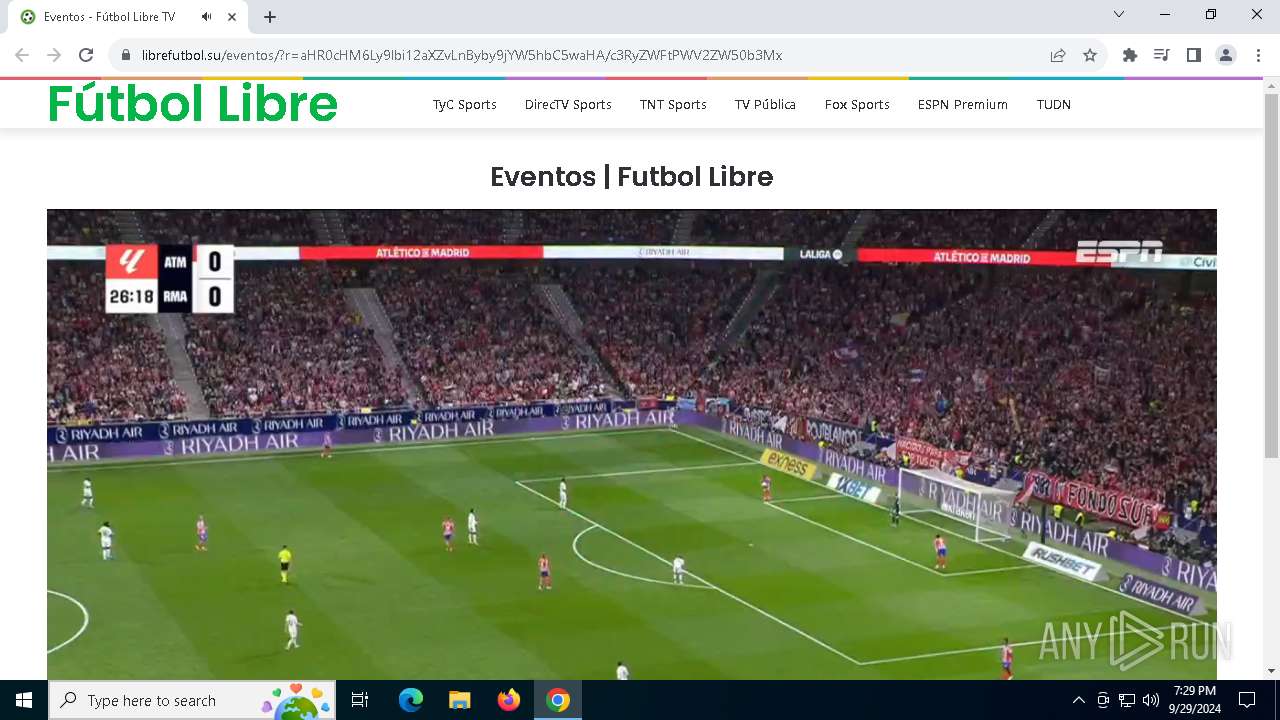The image size is (1280, 720).
Task: Open File Explorer from taskbar
Action: pyautogui.click(x=460, y=700)
